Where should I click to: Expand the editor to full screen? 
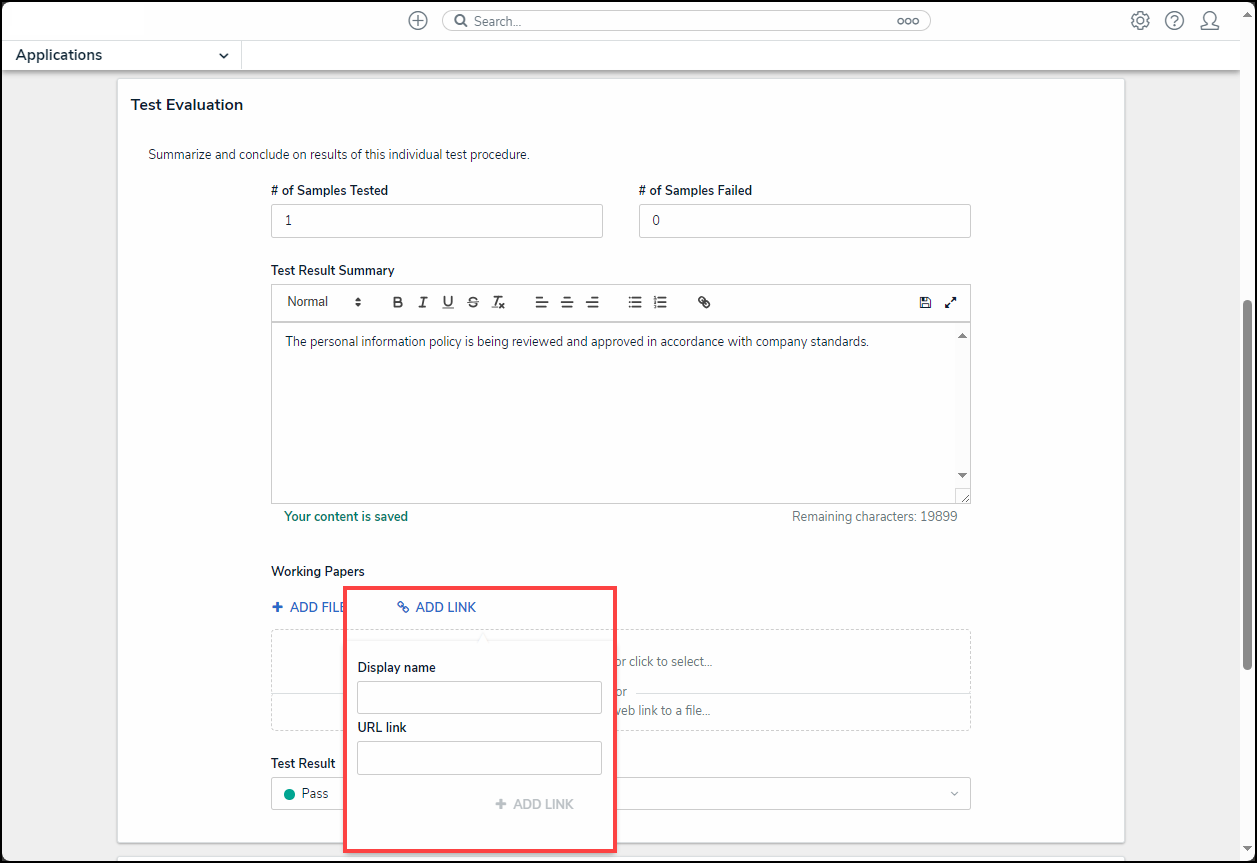951,302
